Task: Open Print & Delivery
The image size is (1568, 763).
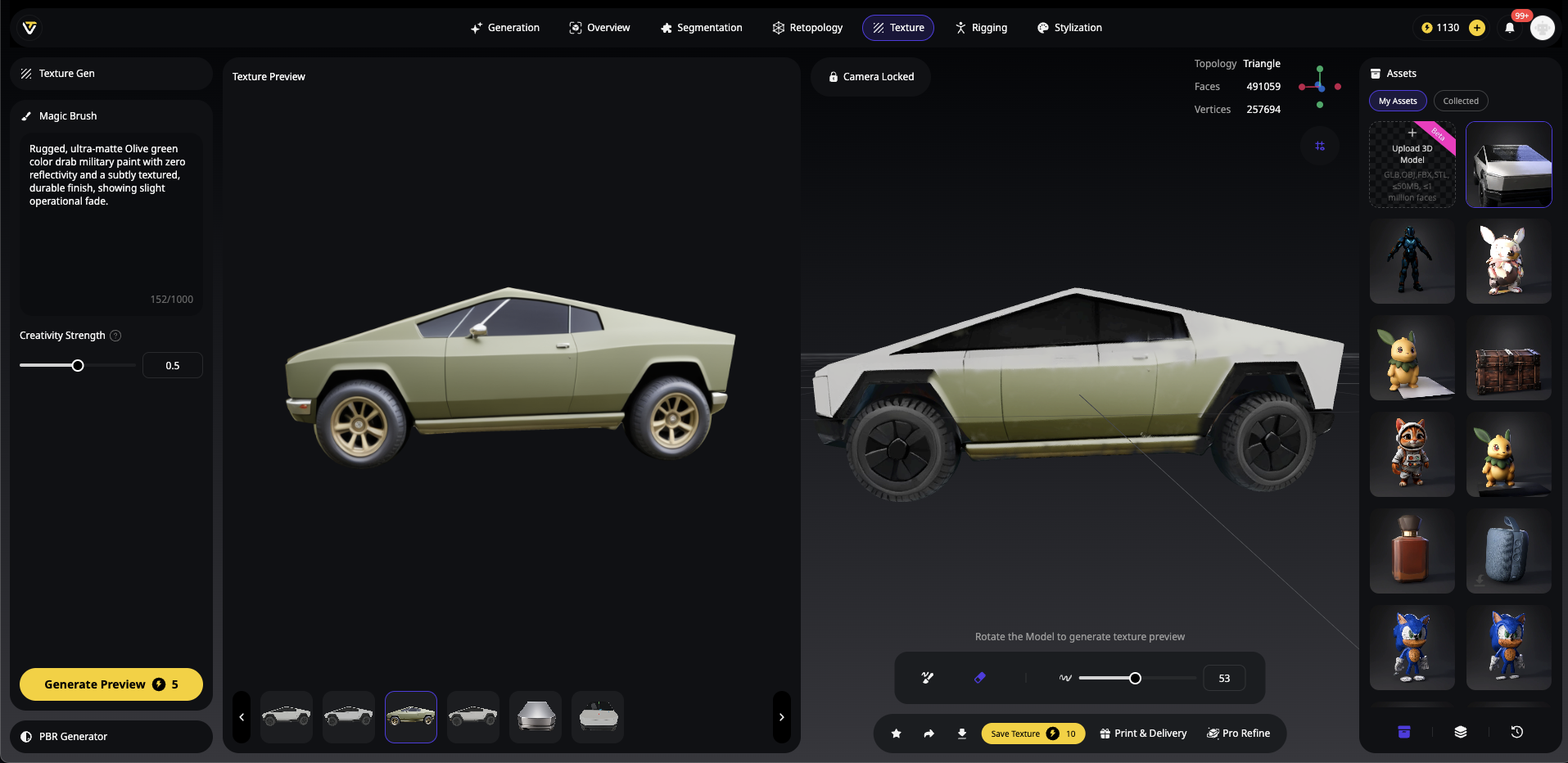Action: tap(1143, 734)
